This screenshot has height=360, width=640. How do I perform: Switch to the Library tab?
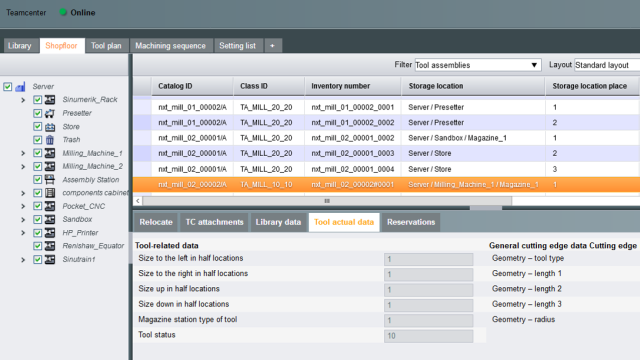(x=20, y=46)
